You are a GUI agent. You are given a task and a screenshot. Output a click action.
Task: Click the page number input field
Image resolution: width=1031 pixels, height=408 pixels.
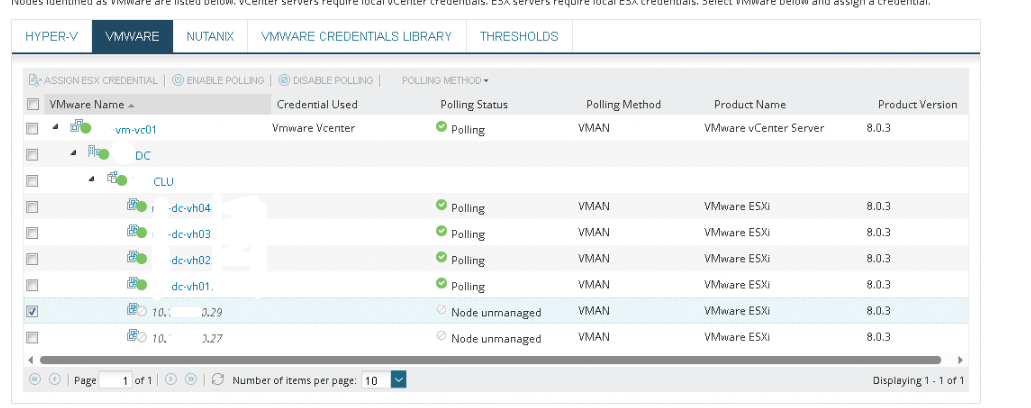tap(116, 380)
